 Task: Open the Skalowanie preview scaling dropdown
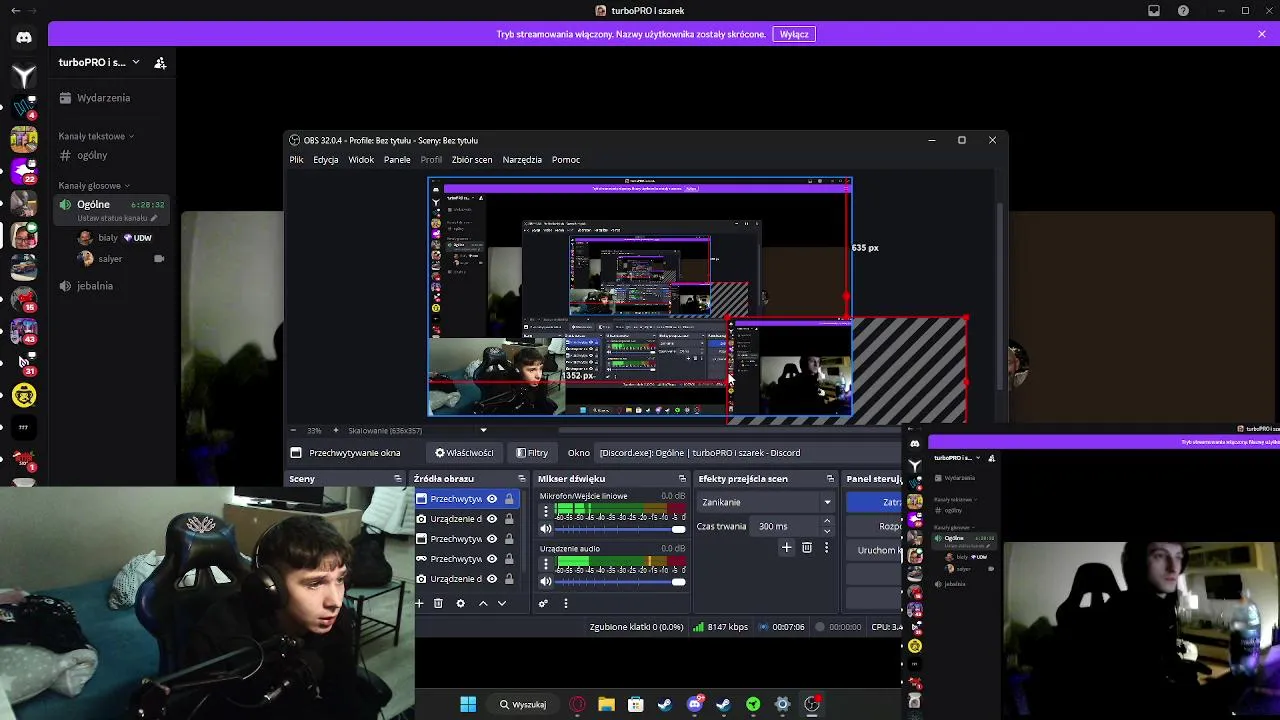click(417, 431)
